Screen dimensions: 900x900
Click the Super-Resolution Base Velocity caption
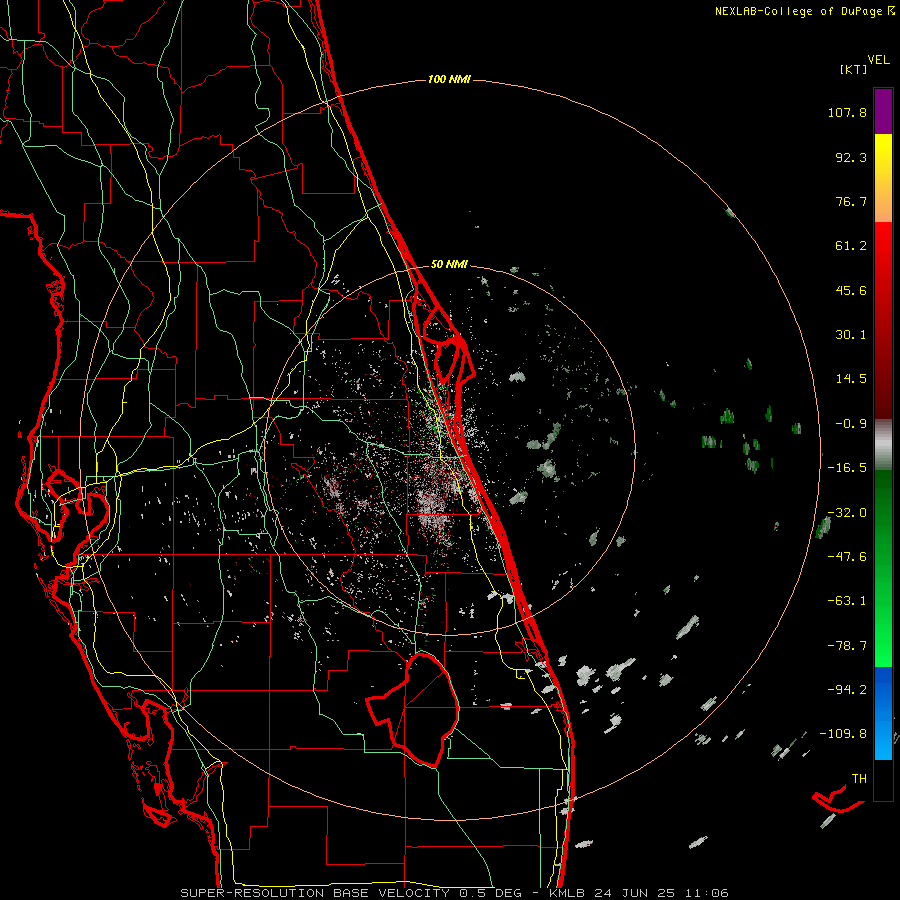click(x=454, y=893)
